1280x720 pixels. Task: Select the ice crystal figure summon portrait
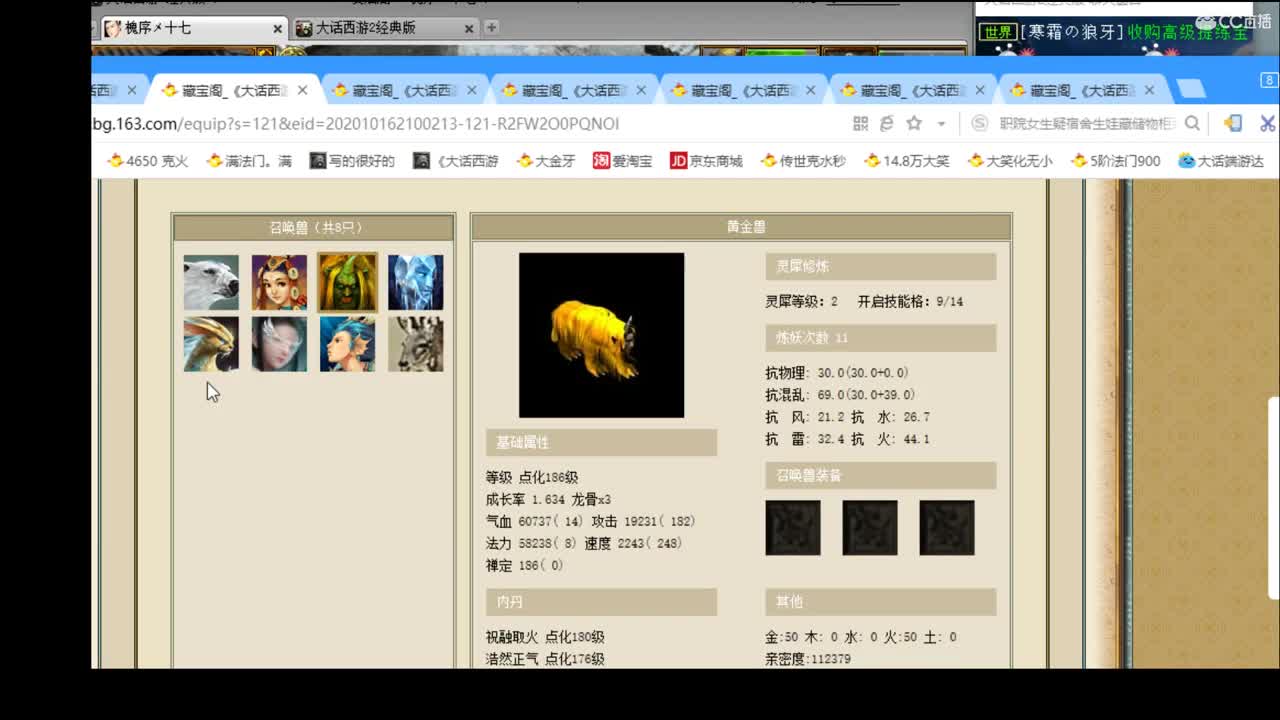[415, 282]
